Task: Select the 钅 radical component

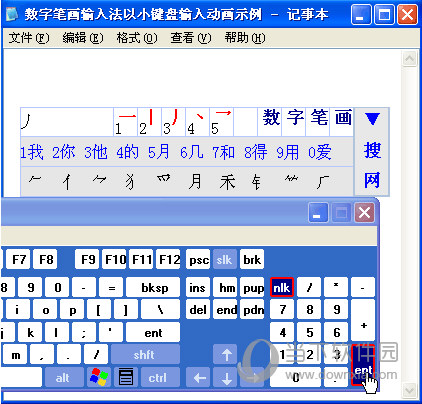Action: point(256,182)
